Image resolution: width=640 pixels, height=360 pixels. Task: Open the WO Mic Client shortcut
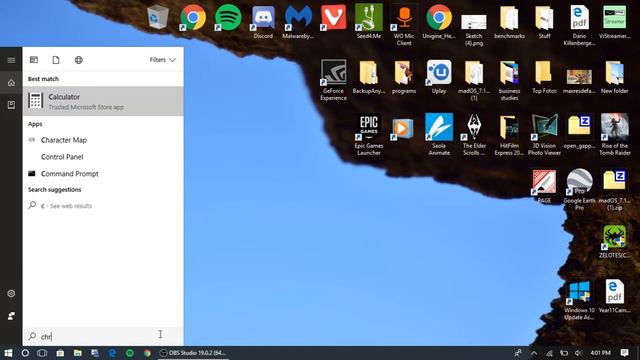[404, 25]
